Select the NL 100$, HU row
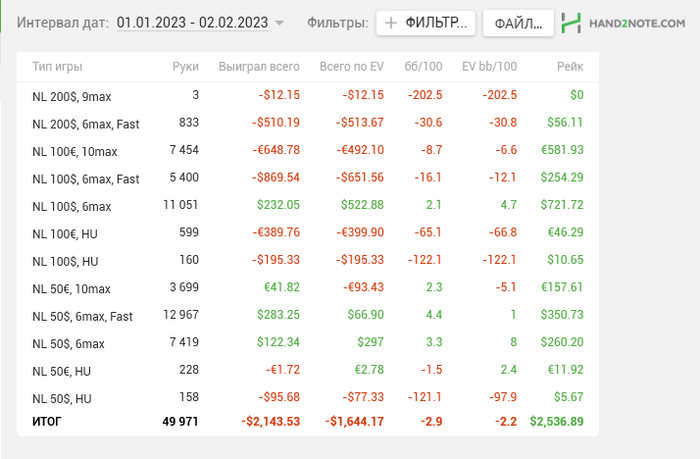This screenshot has width=700, height=459. [x=308, y=260]
